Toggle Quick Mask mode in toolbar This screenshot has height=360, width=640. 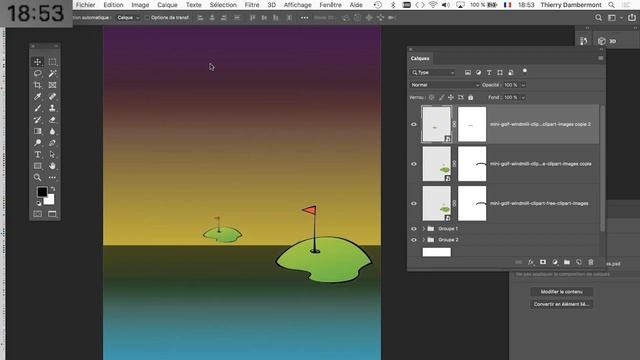point(38,214)
